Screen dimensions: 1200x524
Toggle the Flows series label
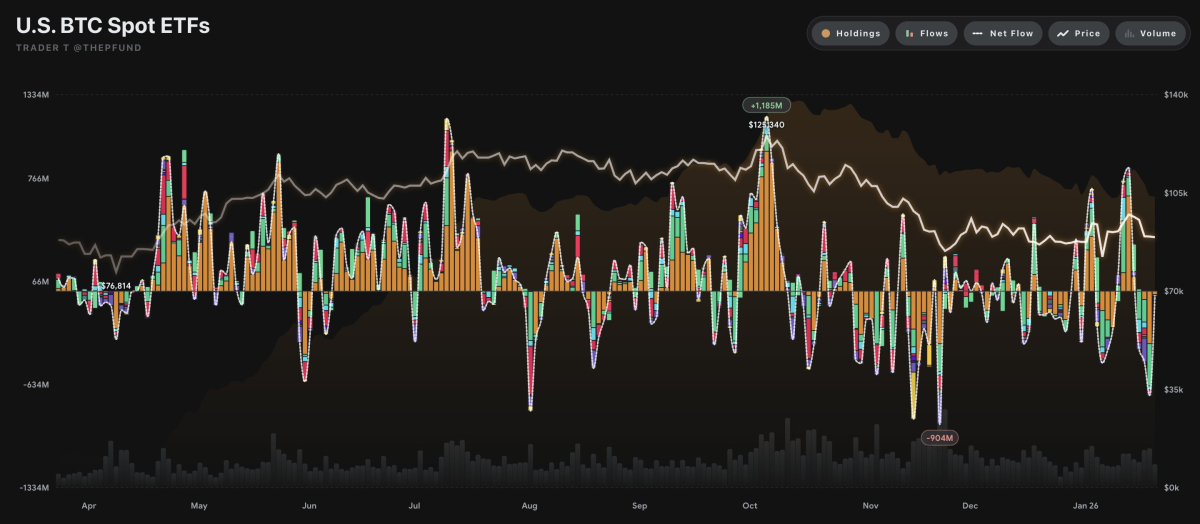935,33
